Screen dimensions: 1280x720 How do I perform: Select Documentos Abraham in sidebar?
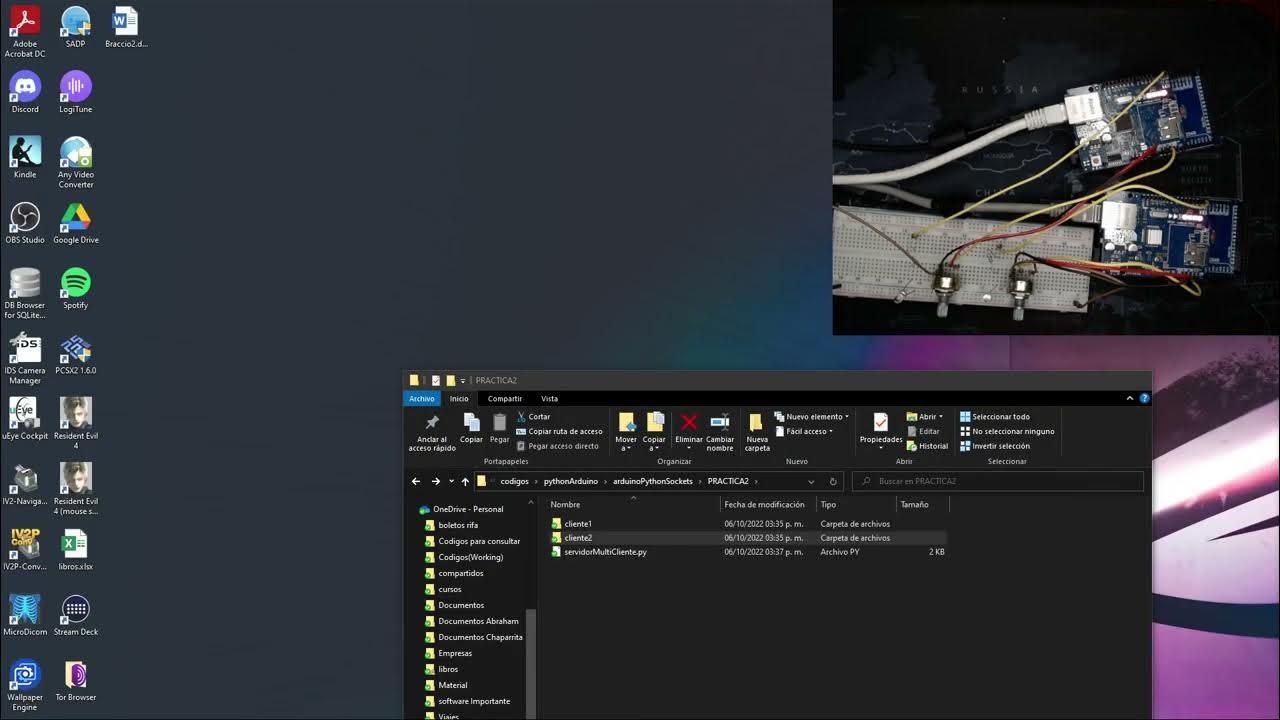(478, 621)
